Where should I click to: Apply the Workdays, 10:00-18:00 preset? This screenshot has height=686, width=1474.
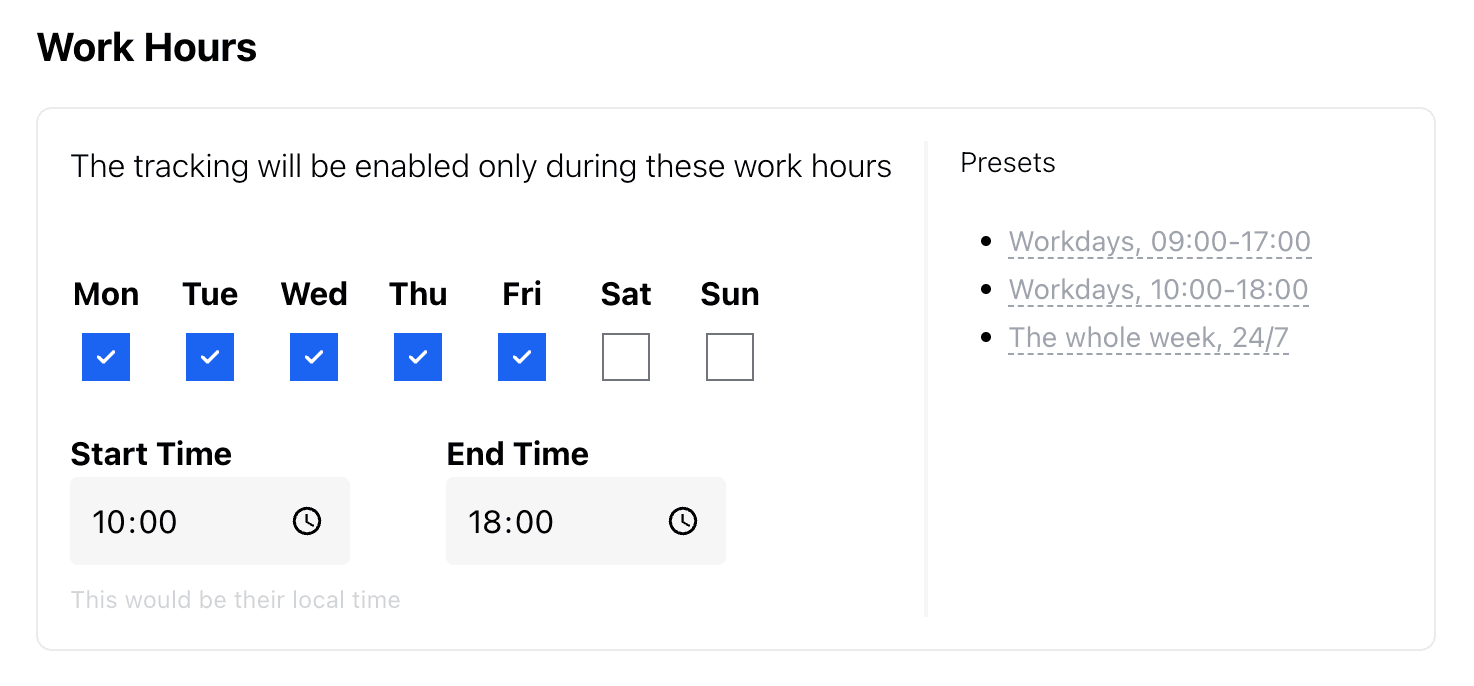(1158, 289)
